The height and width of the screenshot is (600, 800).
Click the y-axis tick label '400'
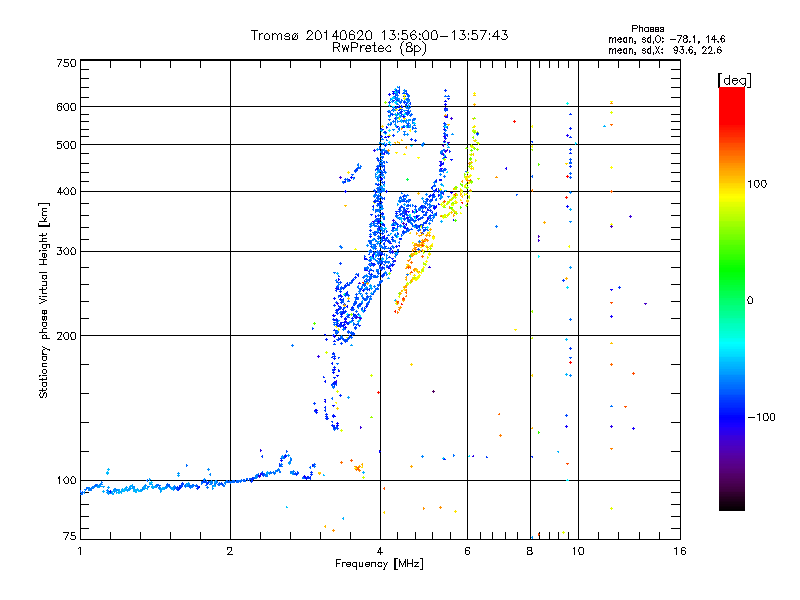[66, 191]
